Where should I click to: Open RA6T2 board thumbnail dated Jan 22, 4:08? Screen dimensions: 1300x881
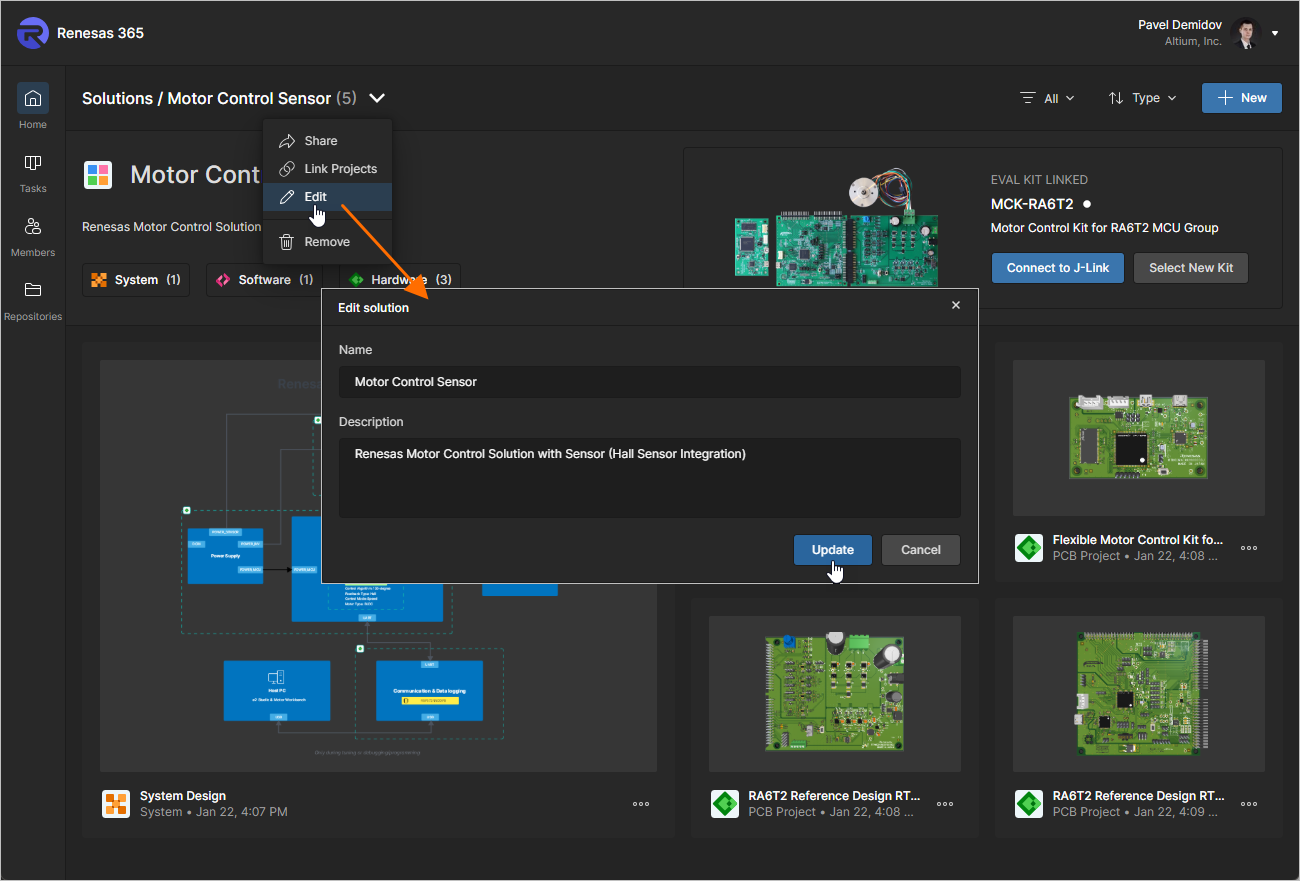(x=835, y=694)
